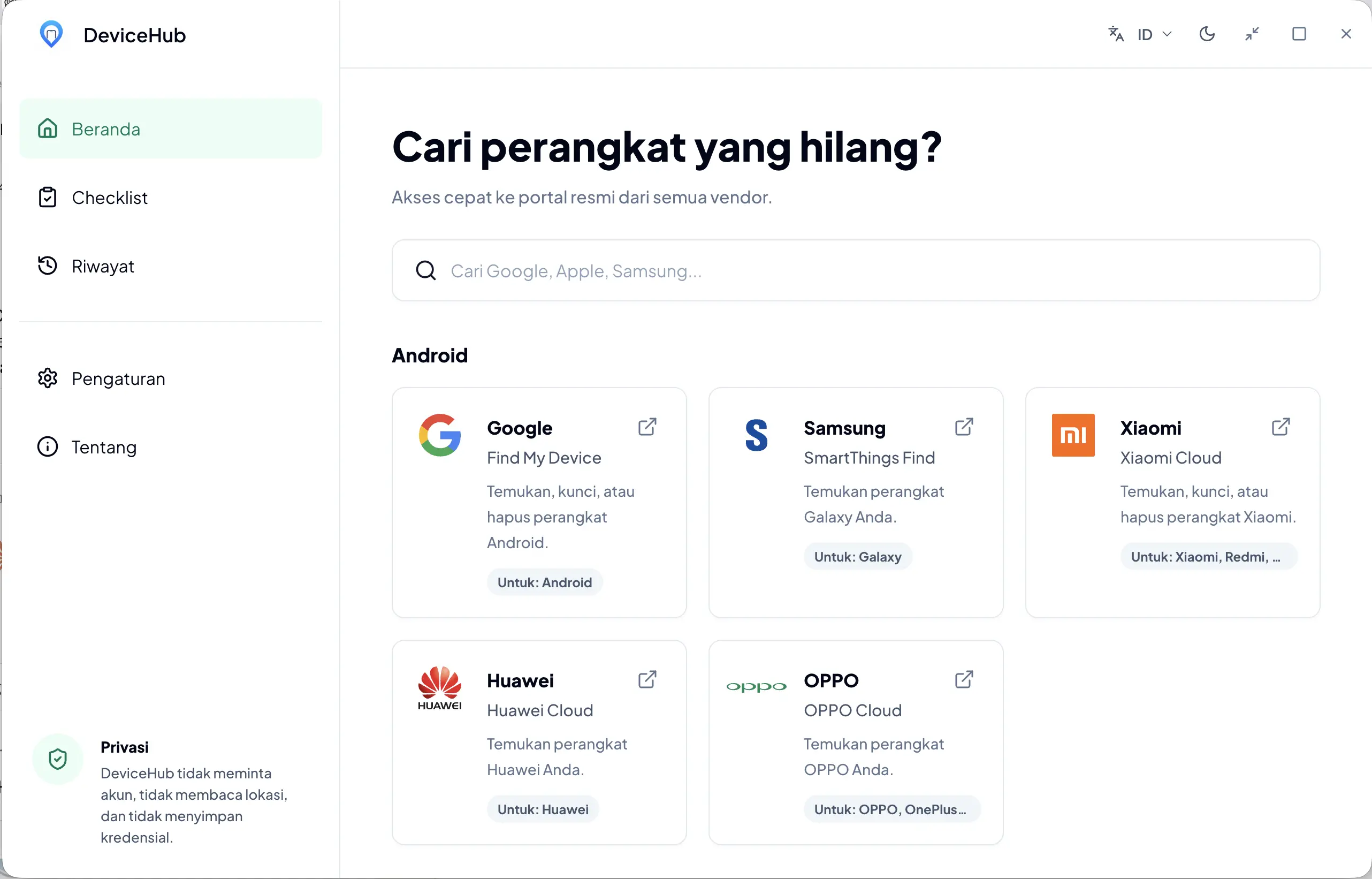The image size is (1372, 879).
Task: Click the Beranda house icon
Action: click(x=47, y=128)
